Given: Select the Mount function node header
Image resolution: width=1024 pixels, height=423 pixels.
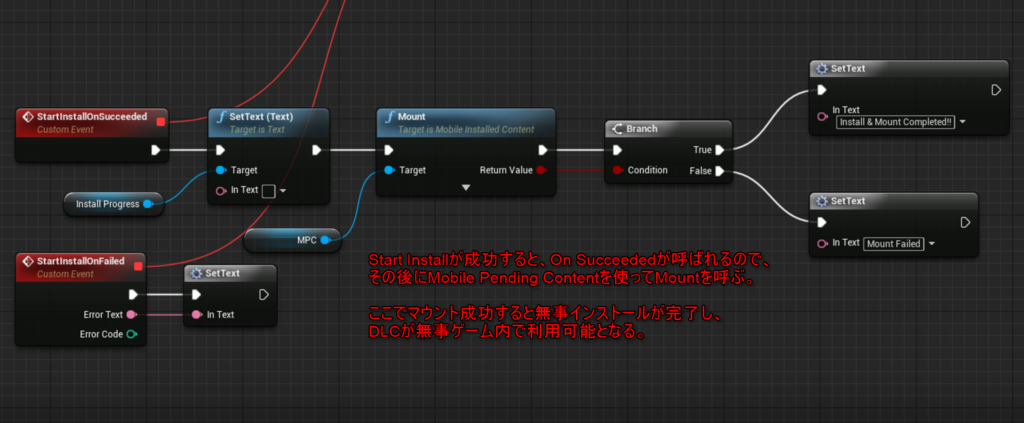Looking at the screenshot, I should pyautogui.click(x=466, y=122).
